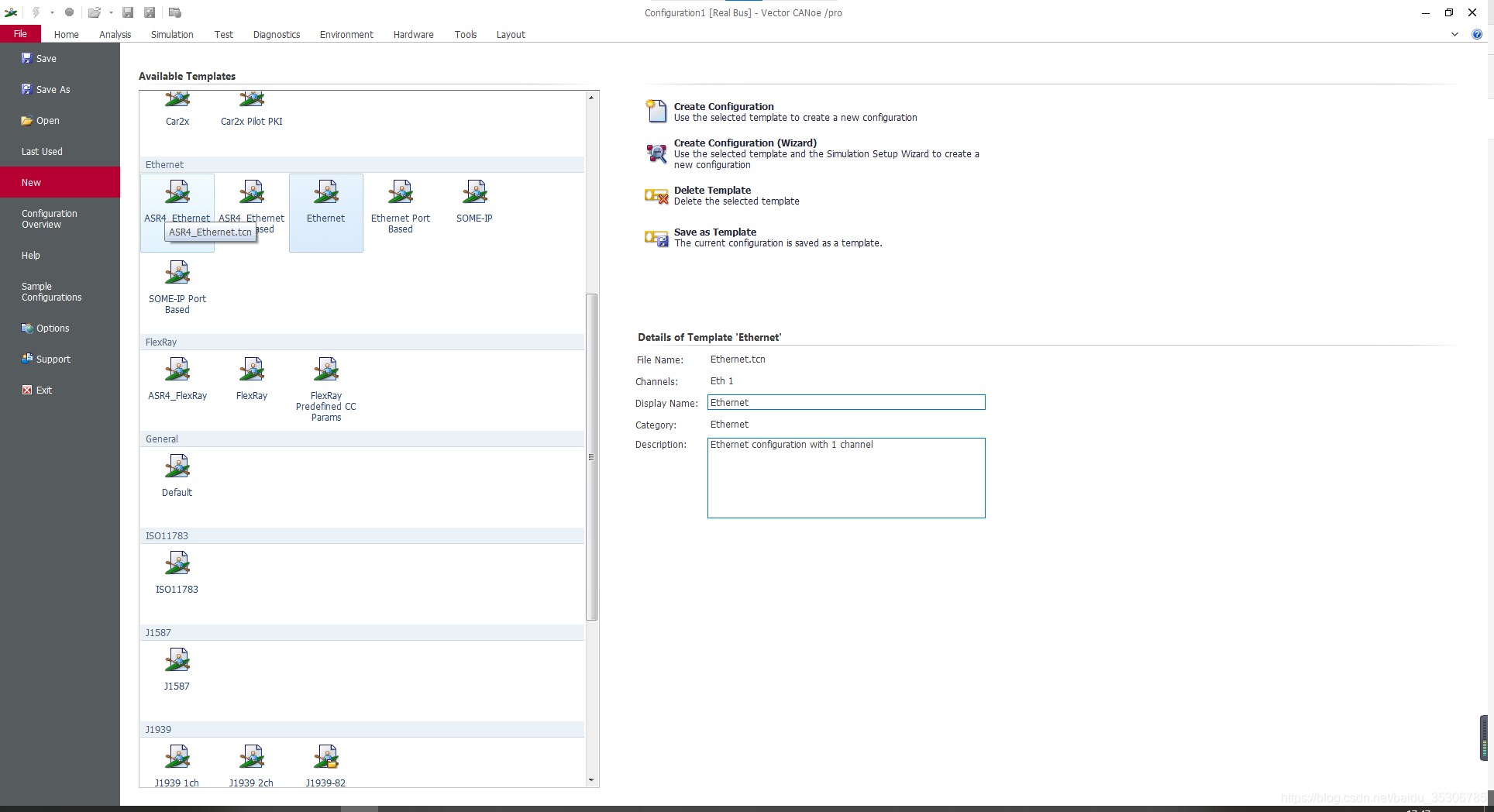This screenshot has height=812, width=1494.
Task: Open the dropdown arrow next to folder icon
Action: 111,12
